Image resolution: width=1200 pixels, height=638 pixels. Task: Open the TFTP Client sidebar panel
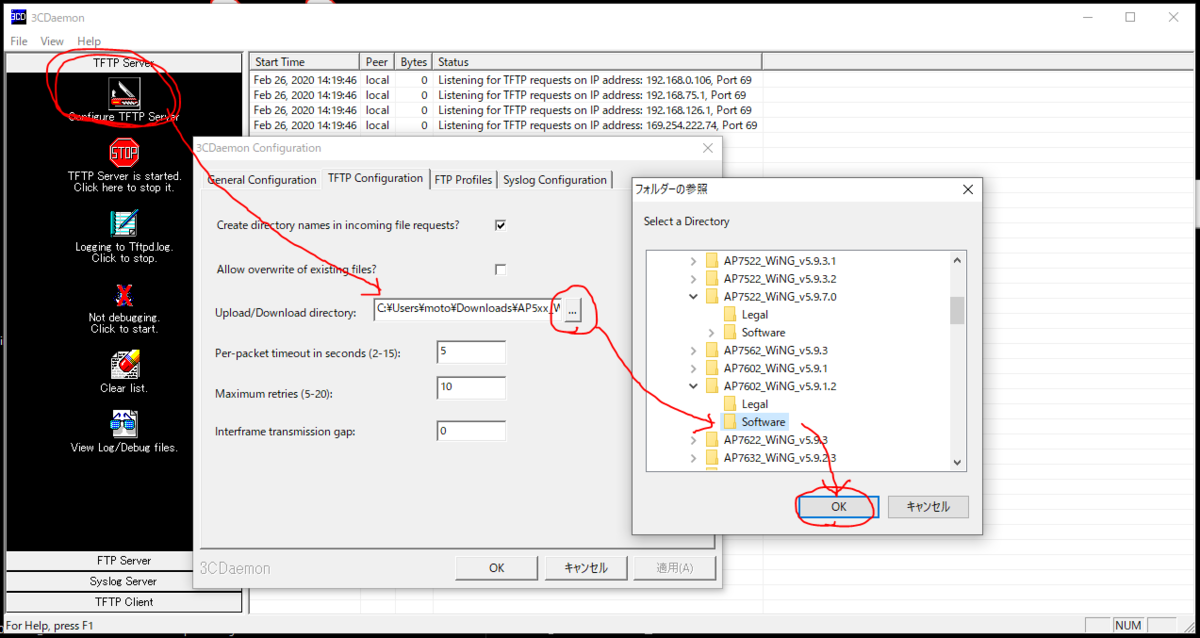click(x=124, y=602)
